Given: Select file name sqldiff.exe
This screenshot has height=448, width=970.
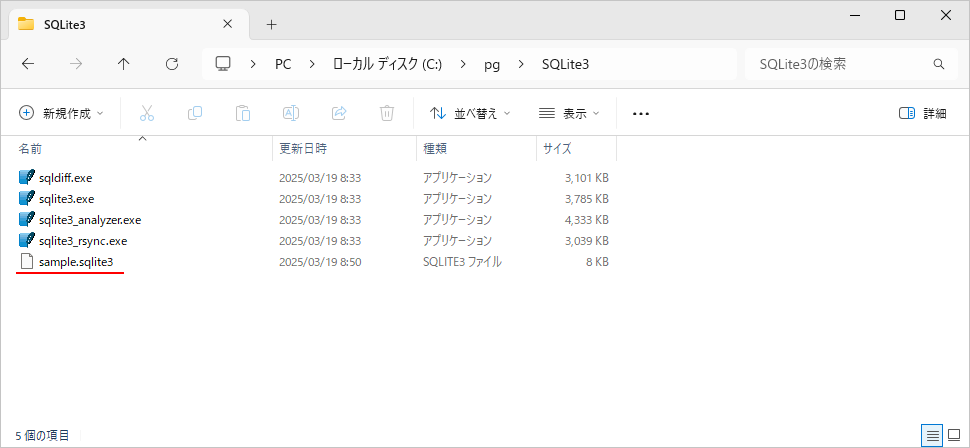Looking at the screenshot, I should (x=66, y=178).
